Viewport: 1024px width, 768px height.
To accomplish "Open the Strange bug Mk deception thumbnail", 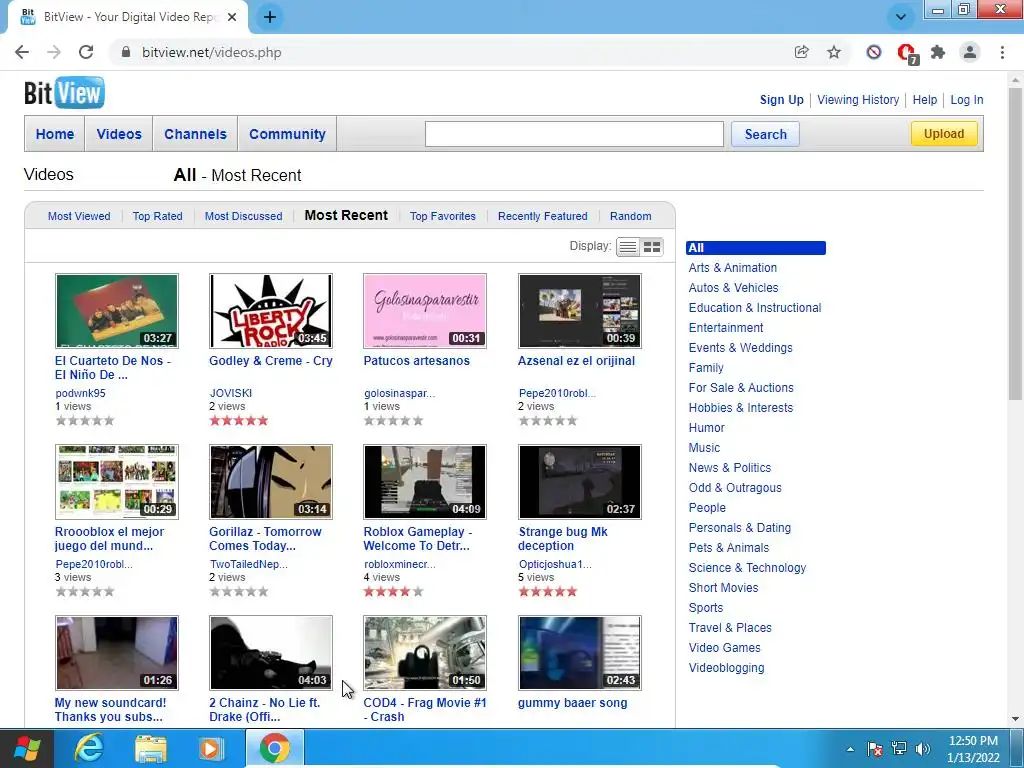I will point(579,482).
